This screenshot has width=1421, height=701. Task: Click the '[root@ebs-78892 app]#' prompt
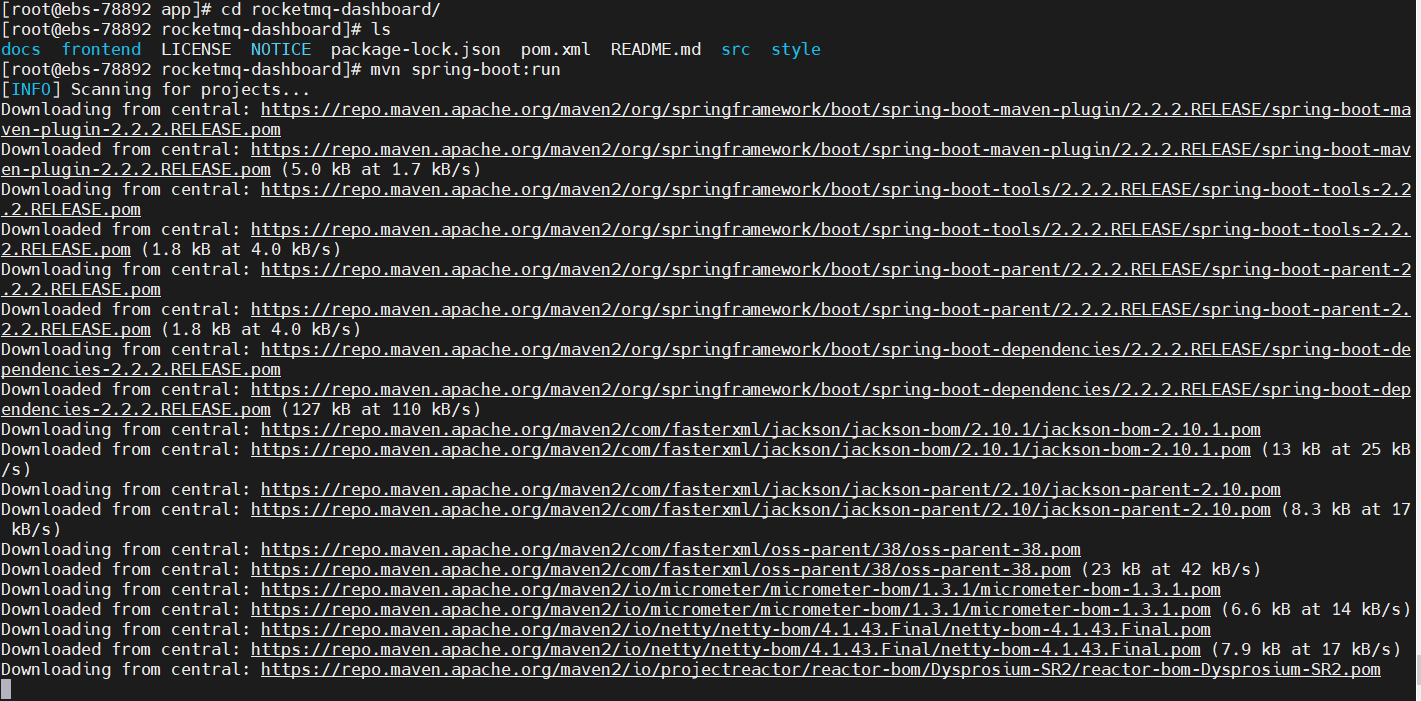click(x=106, y=9)
